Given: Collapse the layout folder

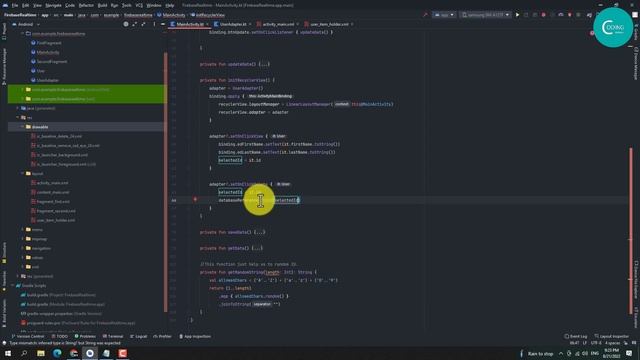Looking at the screenshot, I should [x=22, y=173].
